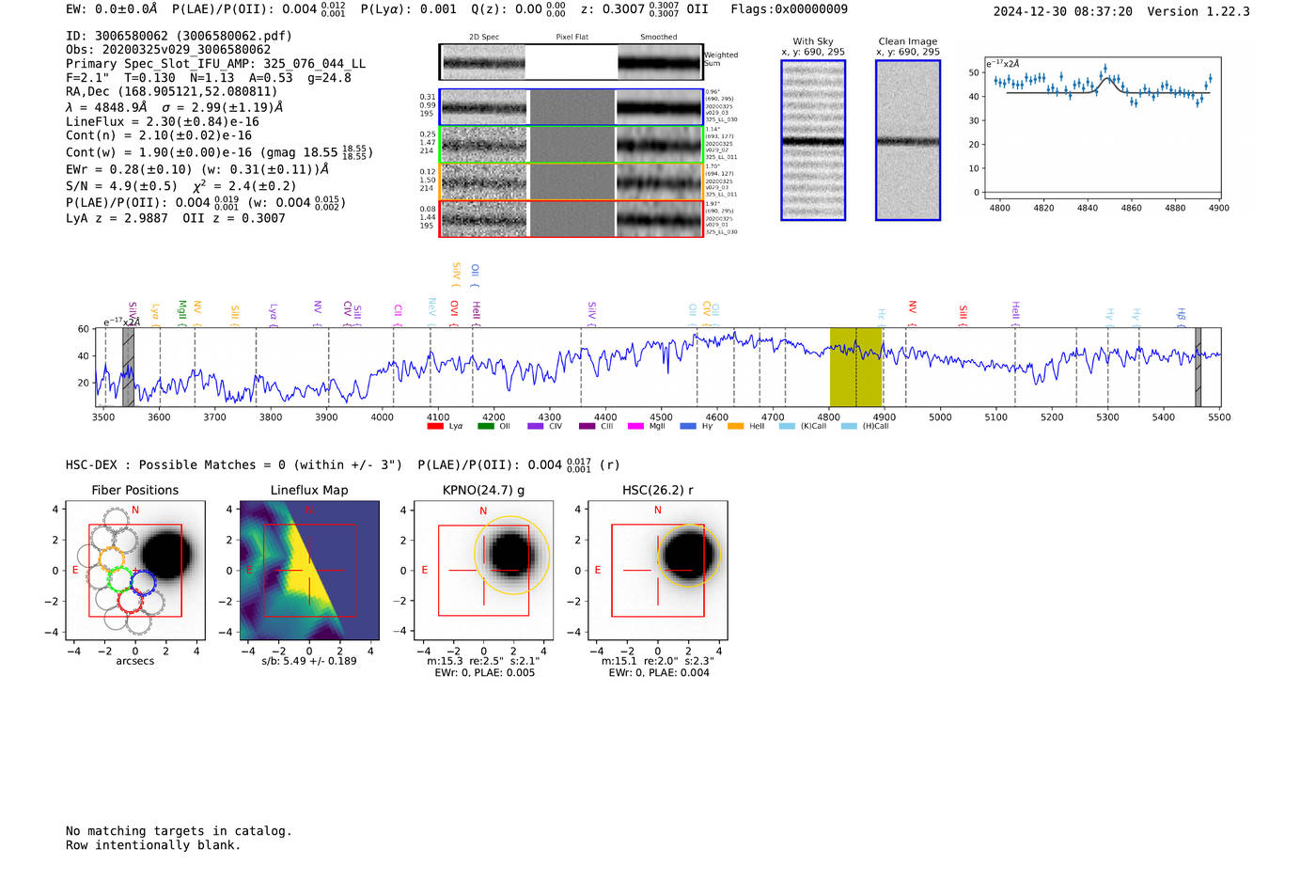
Task: Click the 2024-12-30 08:37:20 timestamp
Action: click(1063, 12)
